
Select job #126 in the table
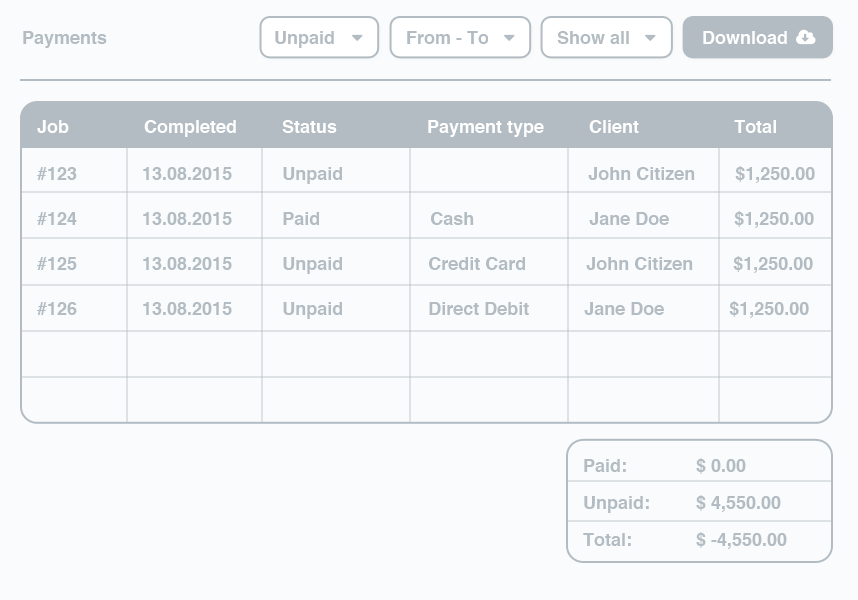(x=57, y=309)
